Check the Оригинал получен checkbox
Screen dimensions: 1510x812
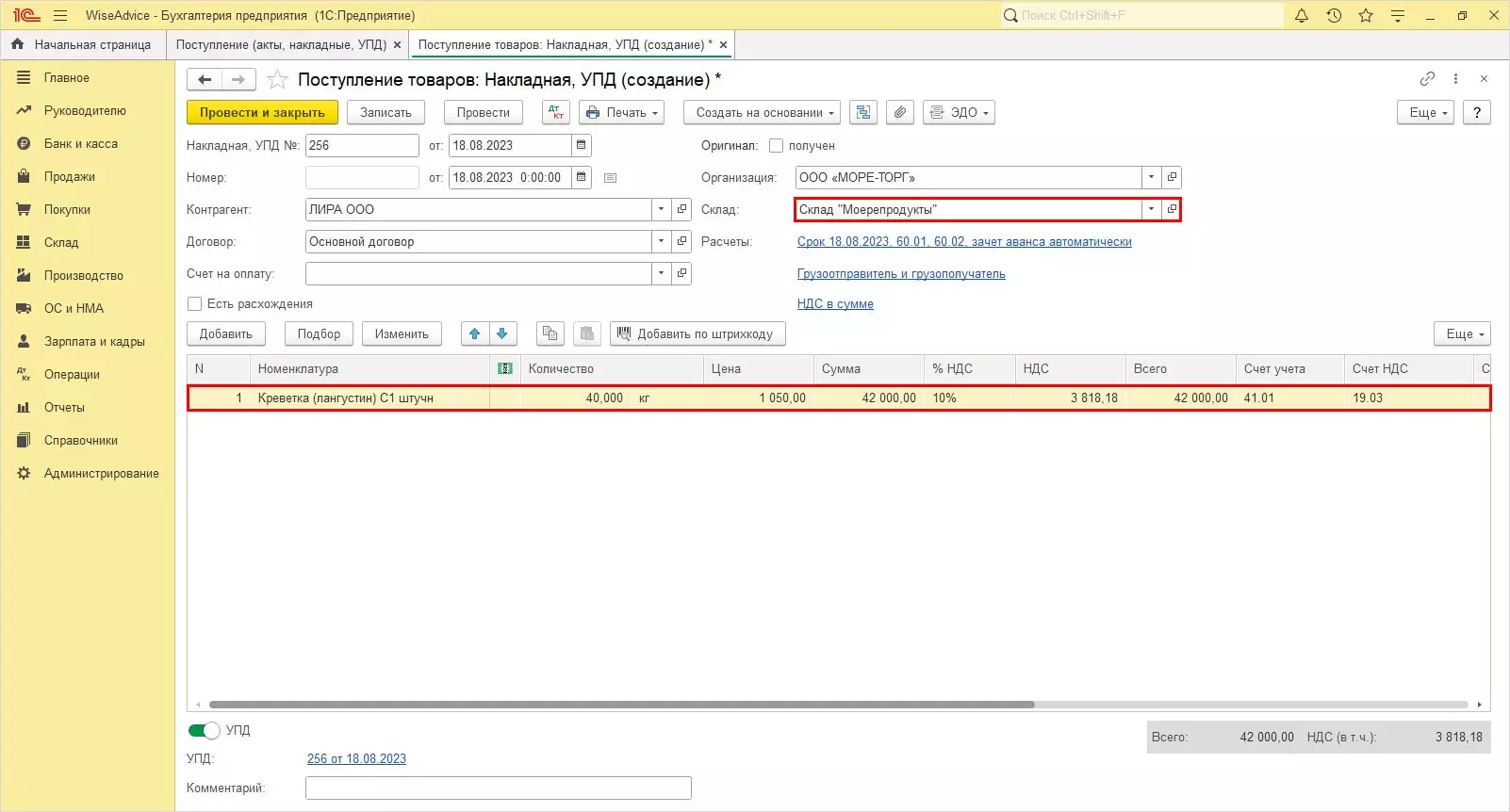tap(776, 146)
